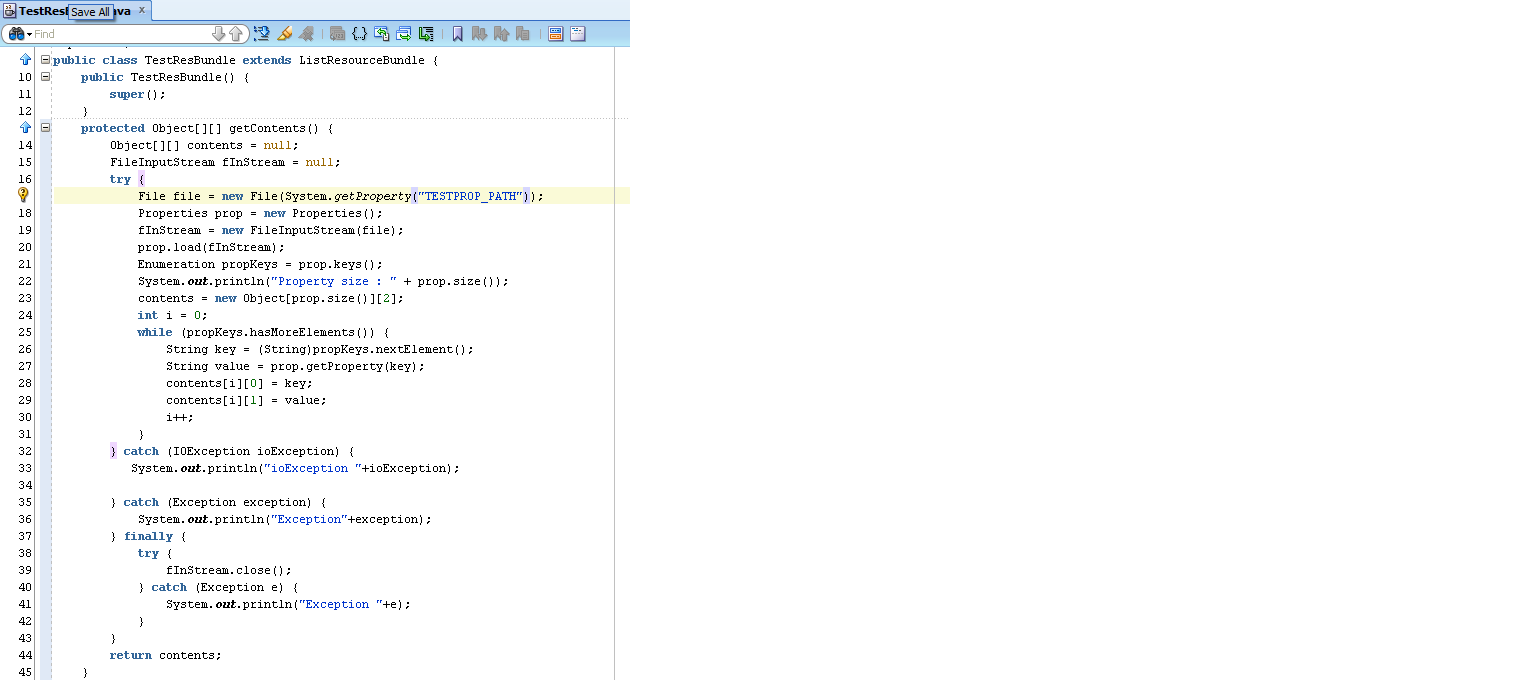Open the Find dropdown arrow
Image resolution: width=1531 pixels, height=680 pixels.
(x=28, y=33)
